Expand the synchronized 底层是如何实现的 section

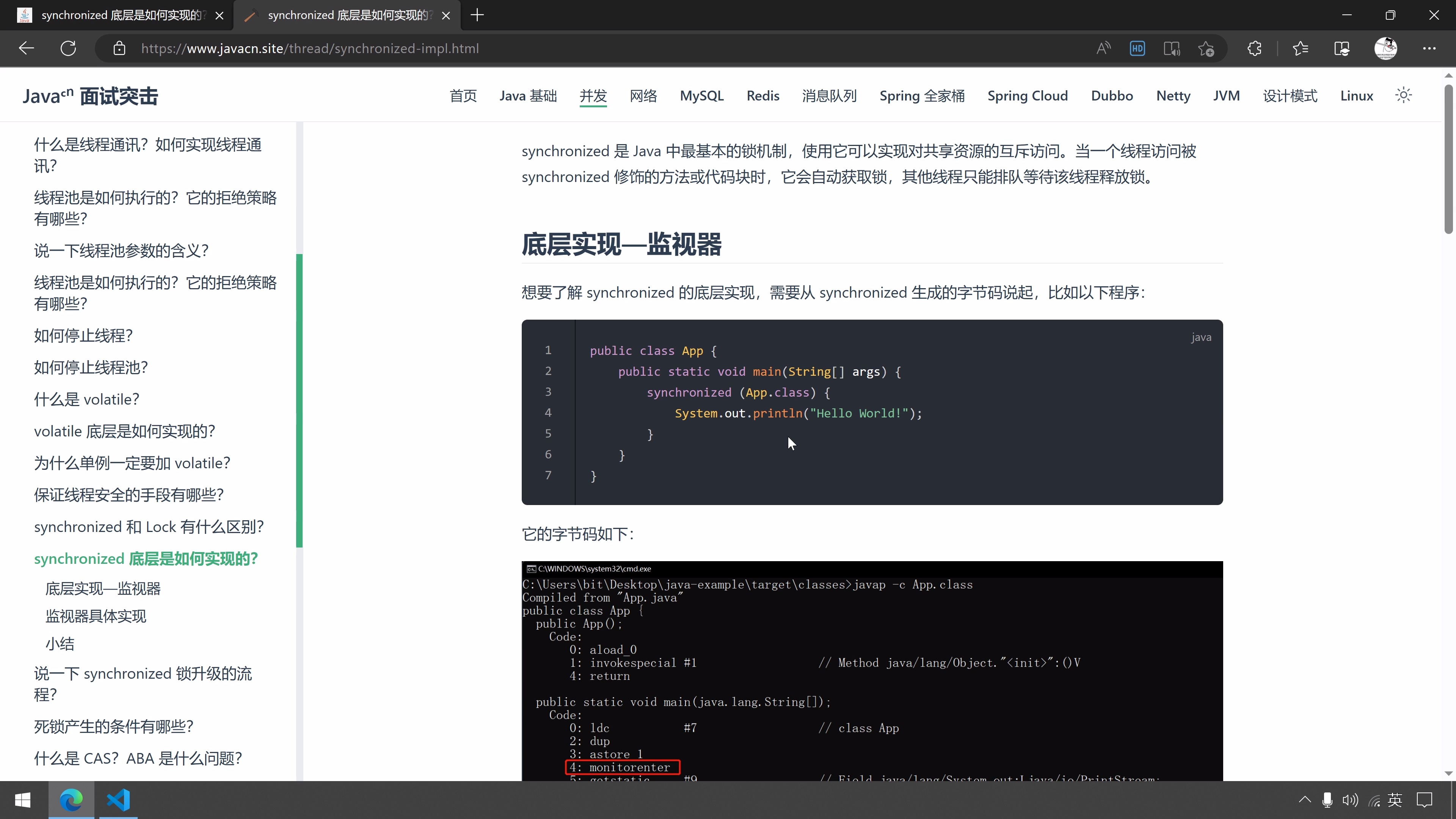click(x=146, y=559)
